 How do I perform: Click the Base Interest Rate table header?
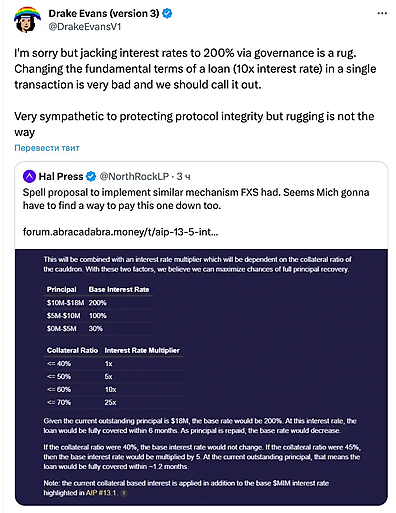119,289
